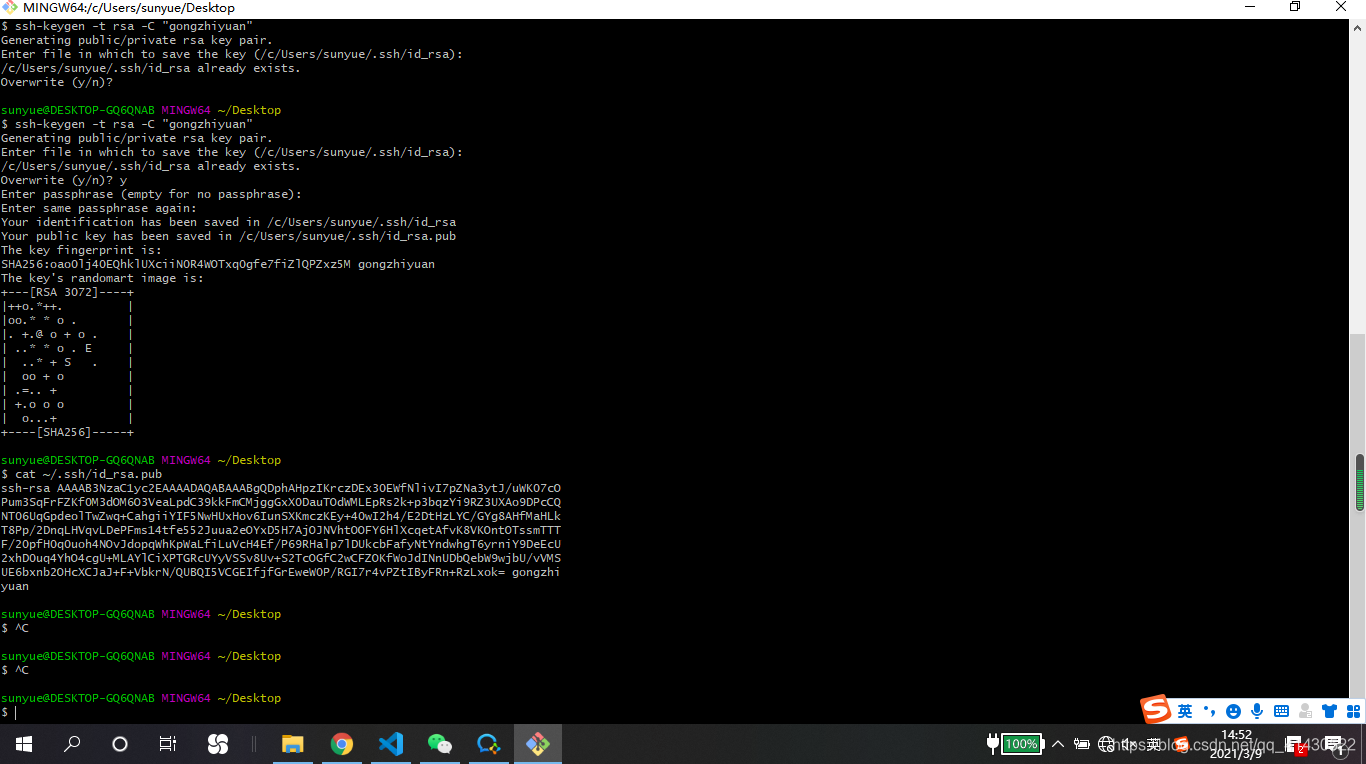
Task: Open Task View on the taskbar
Action: (168, 744)
